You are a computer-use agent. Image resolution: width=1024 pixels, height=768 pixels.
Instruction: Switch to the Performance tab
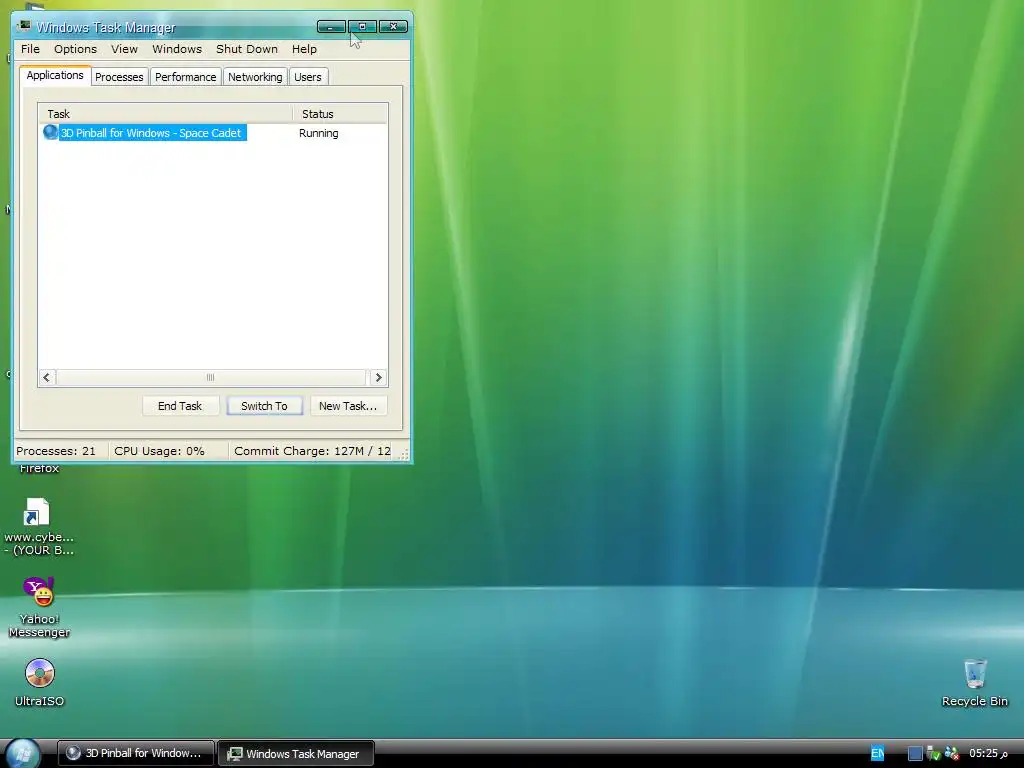185,77
